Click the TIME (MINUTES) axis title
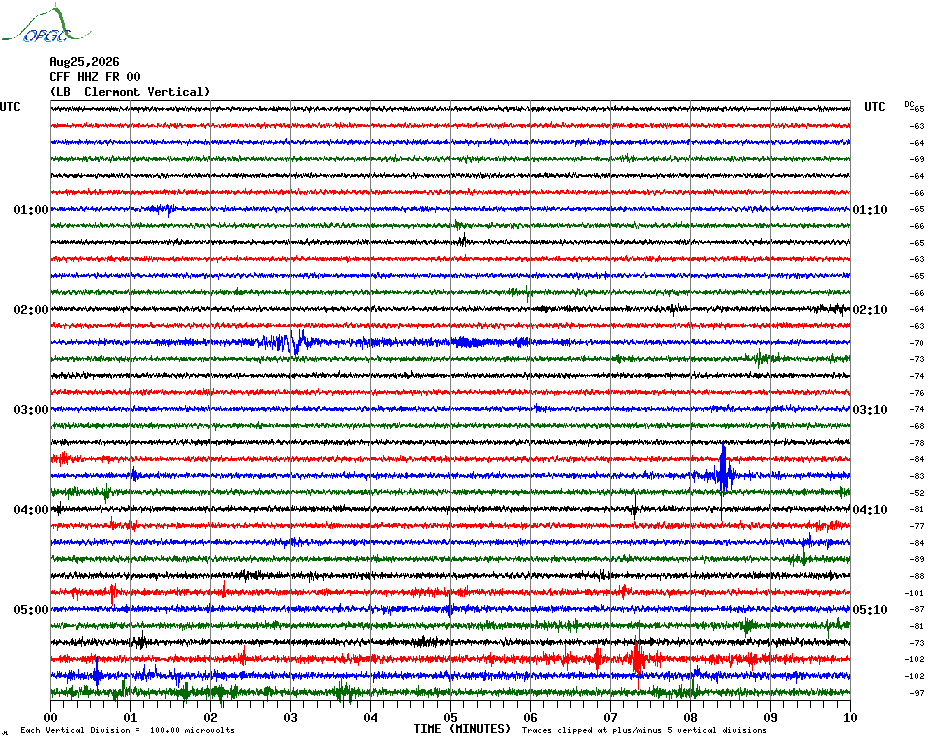Viewport: 930px width, 744px height. (x=462, y=729)
